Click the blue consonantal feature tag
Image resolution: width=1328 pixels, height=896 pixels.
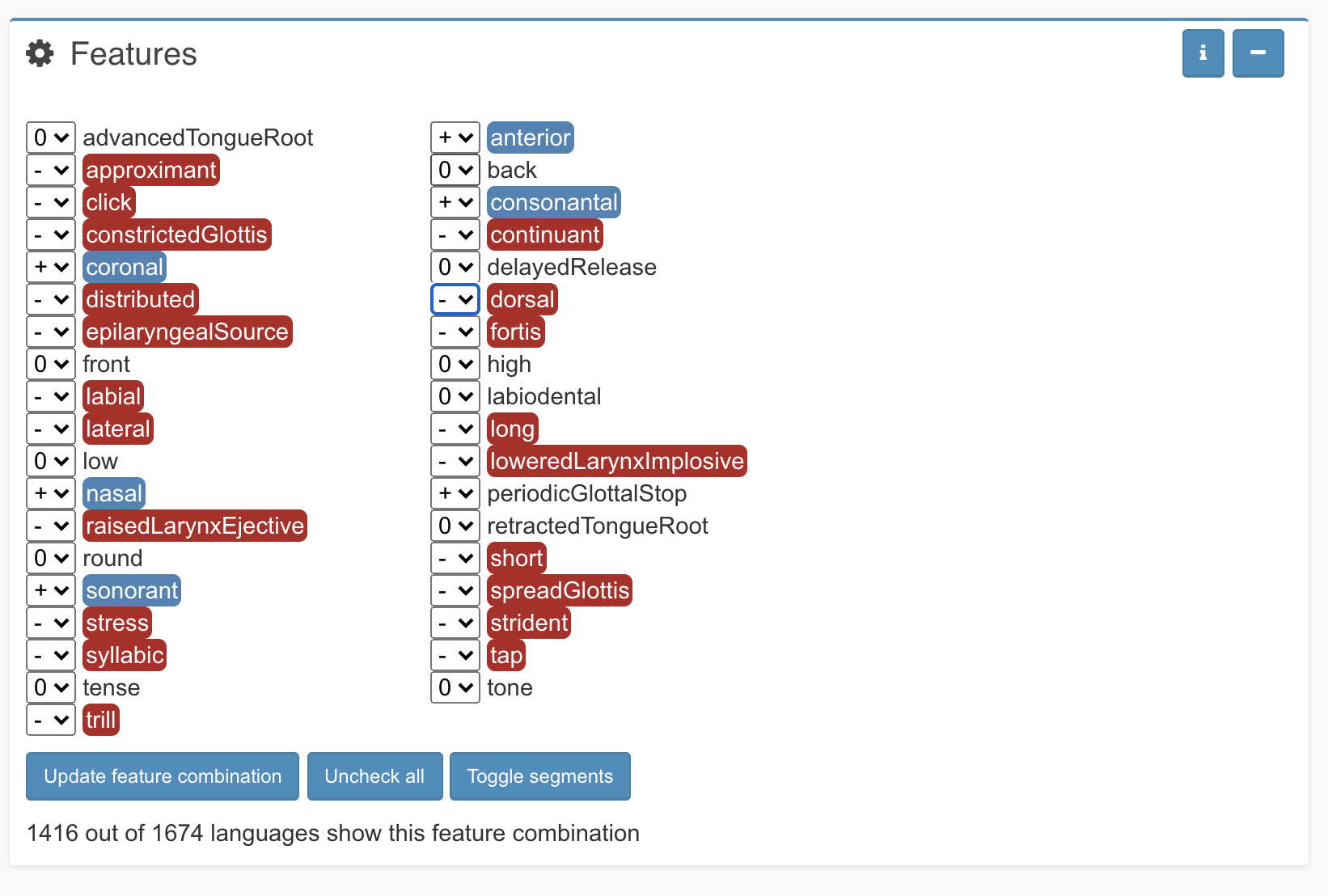(554, 202)
